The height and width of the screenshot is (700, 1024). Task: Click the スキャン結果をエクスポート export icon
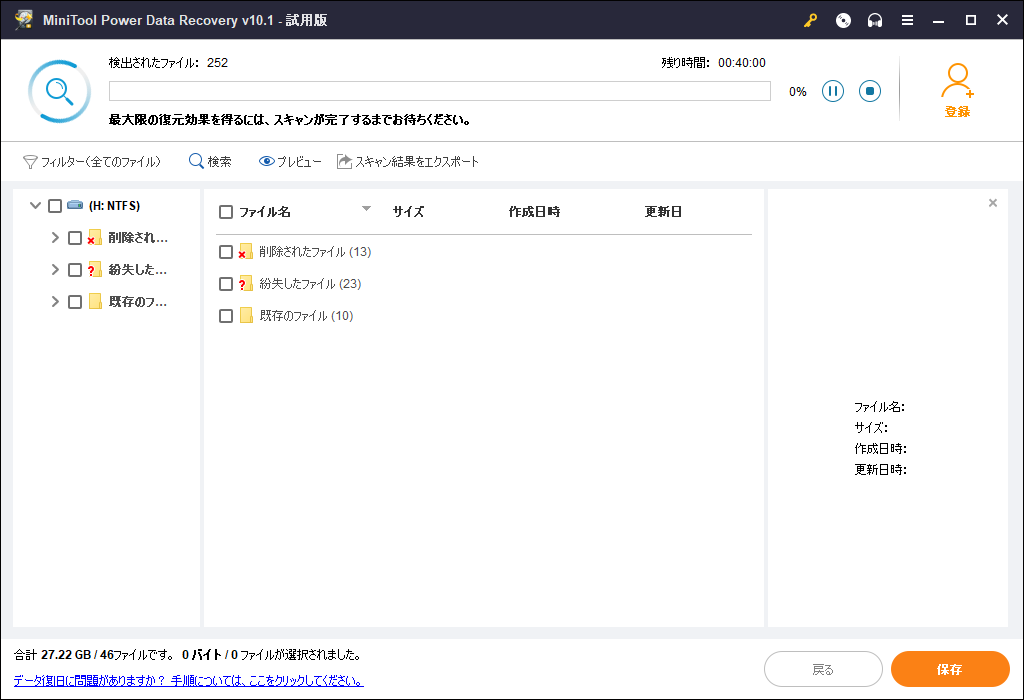tap(343, 161)
